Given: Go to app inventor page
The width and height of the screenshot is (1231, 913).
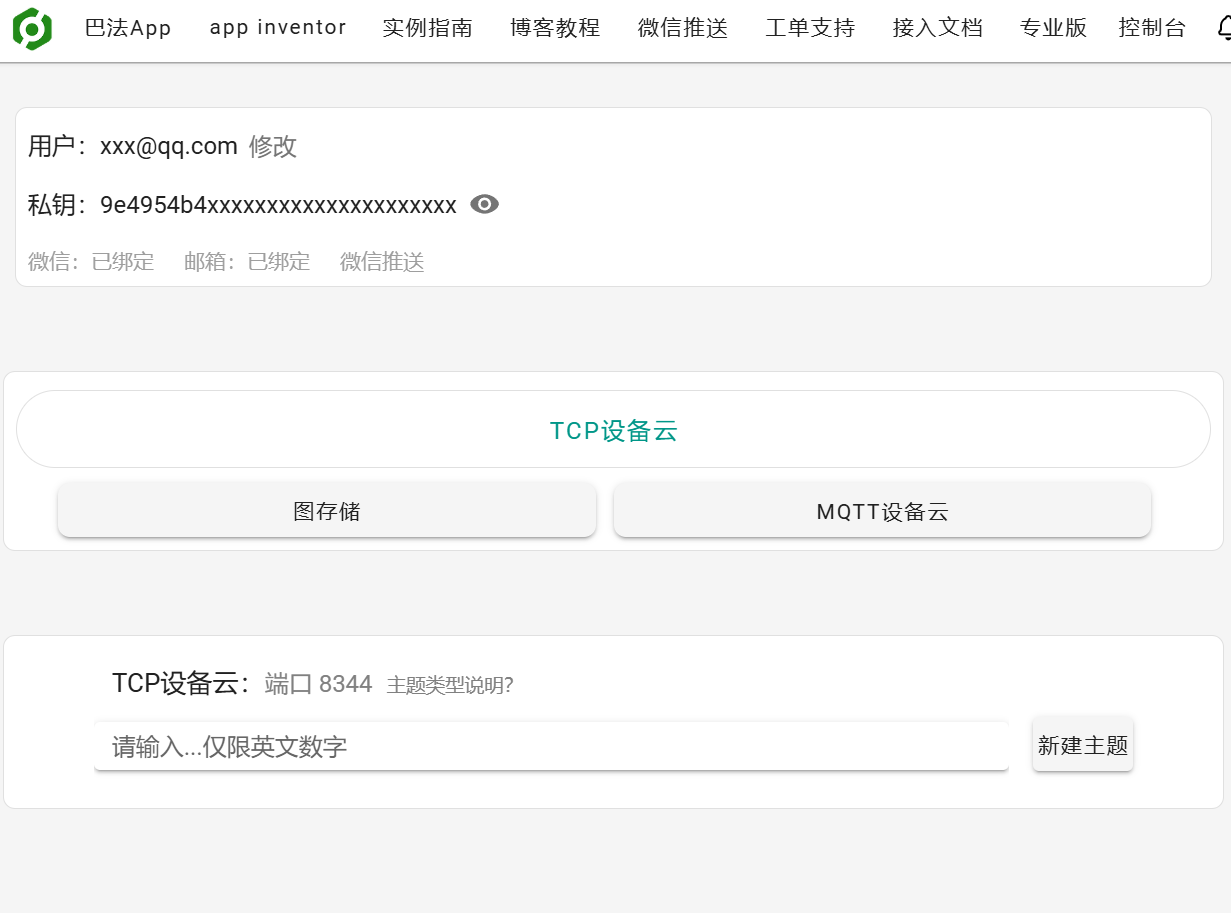Looking at the screenshot, I should point(278,28).
